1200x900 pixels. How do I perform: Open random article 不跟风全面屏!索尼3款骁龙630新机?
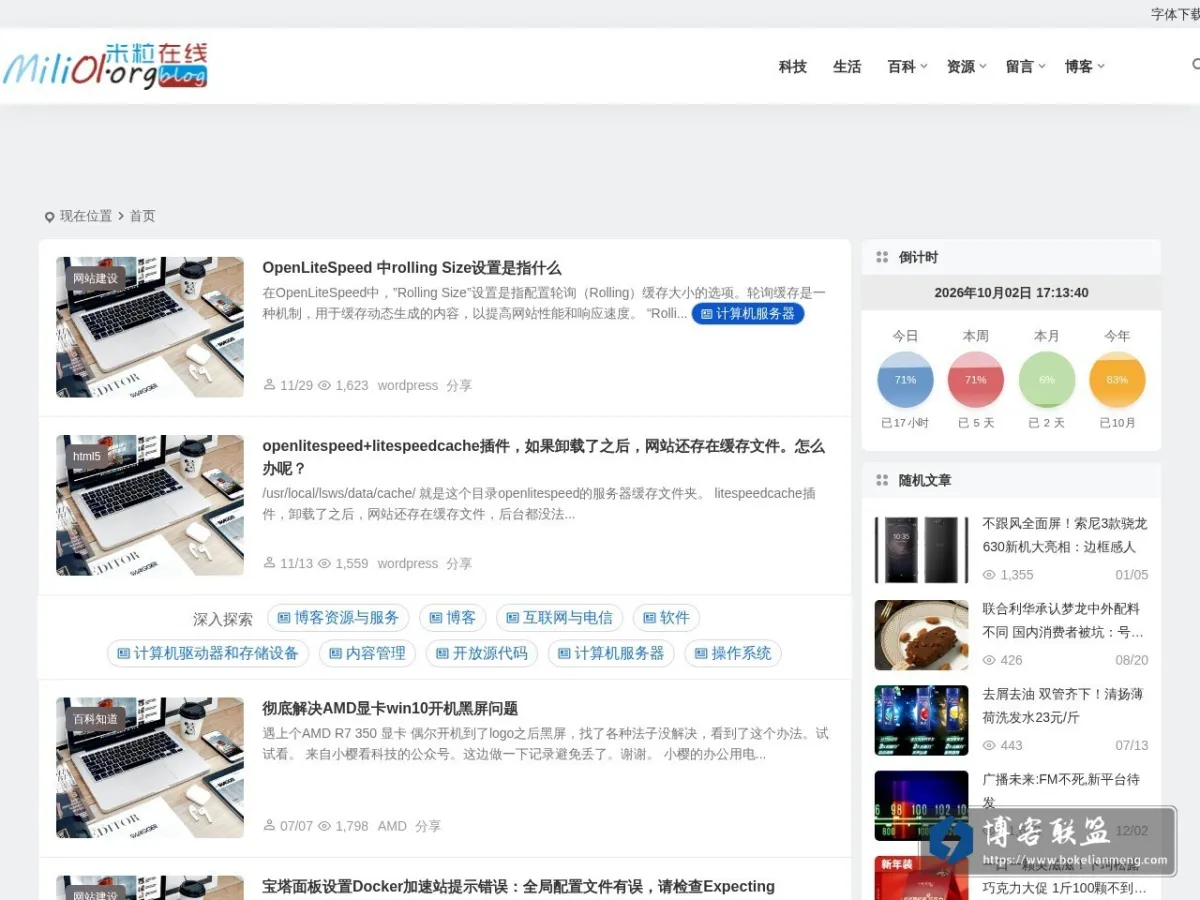pos(1065,535)
